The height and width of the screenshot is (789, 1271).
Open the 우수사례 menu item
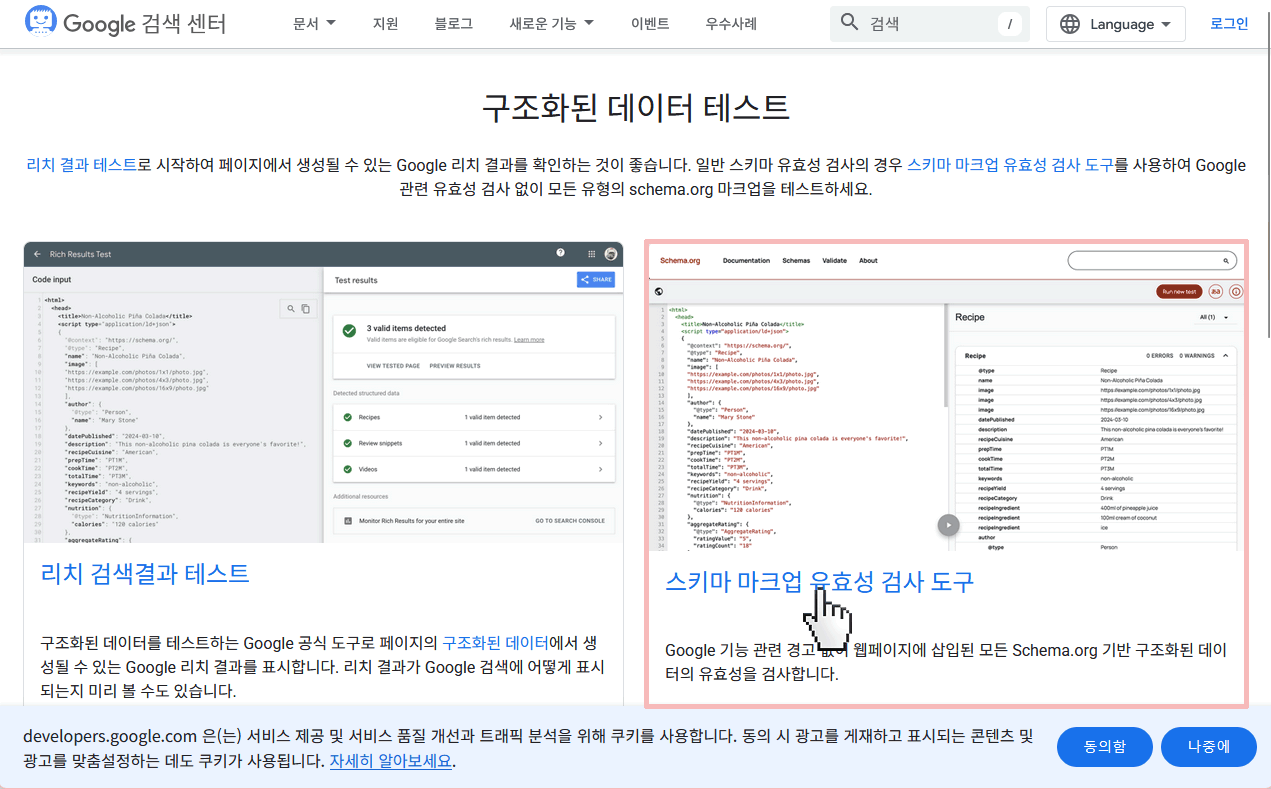coord(731,23)
